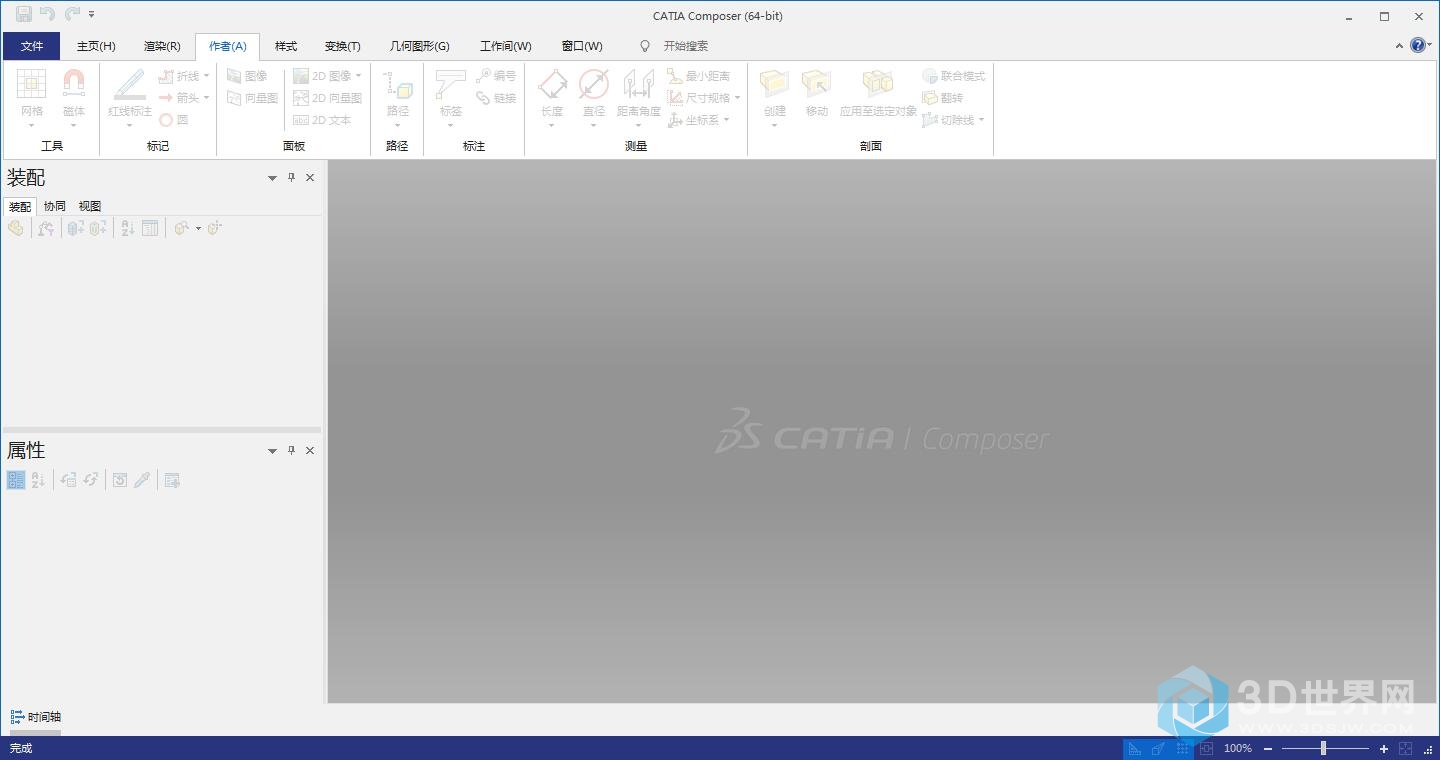Select the 协同 tab in the left panel
The height and width of the screenshot is (760, 1440).
click(55, 206)
